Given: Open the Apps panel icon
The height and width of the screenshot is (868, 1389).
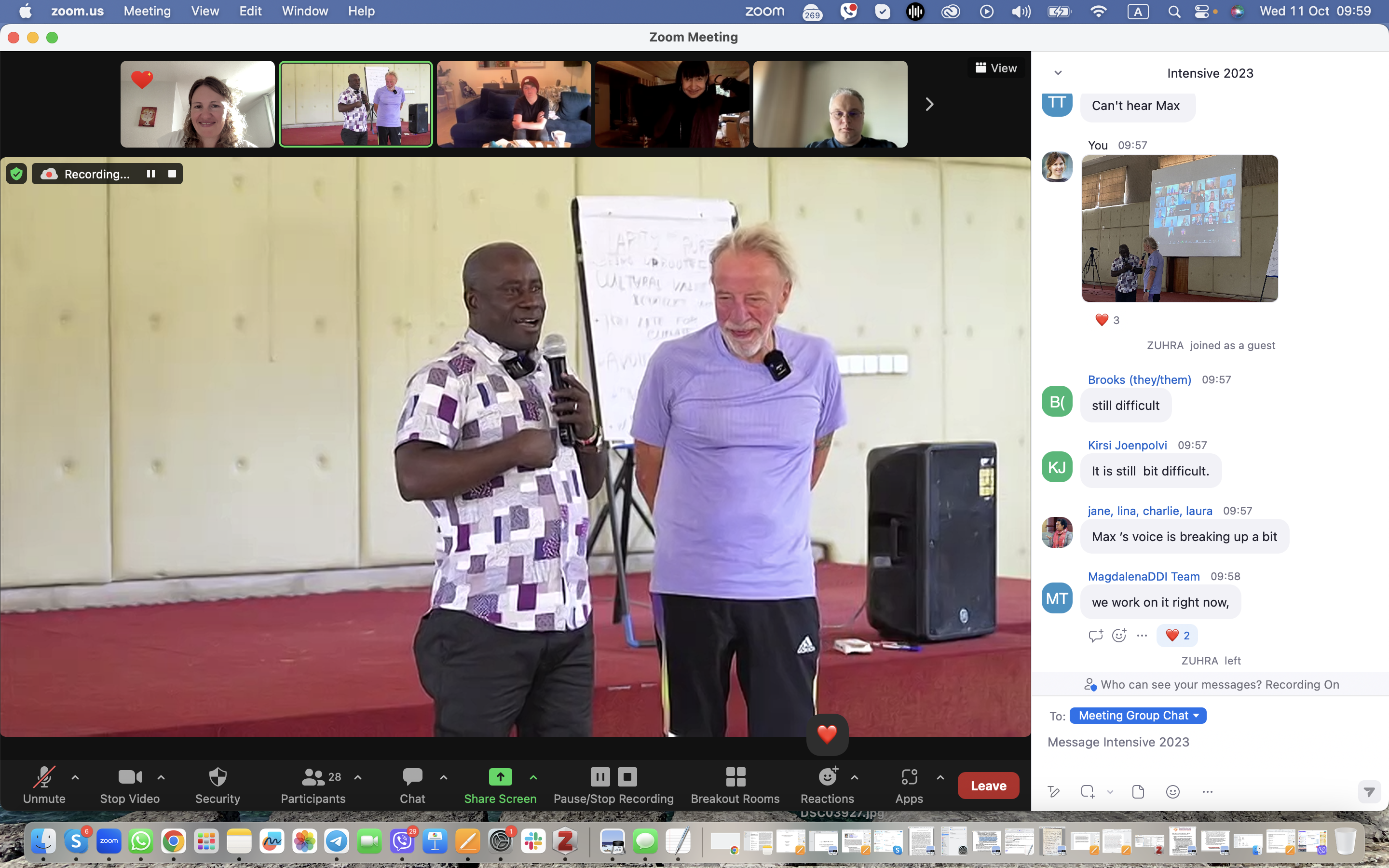Looking at the screenshot, I should pyautogui.click(x=909, y=777).
